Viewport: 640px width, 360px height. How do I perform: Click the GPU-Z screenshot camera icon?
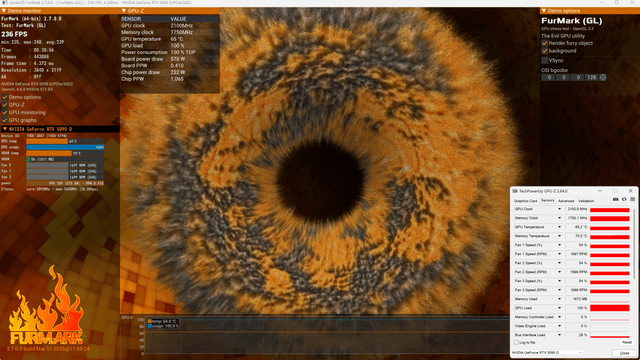616,200
